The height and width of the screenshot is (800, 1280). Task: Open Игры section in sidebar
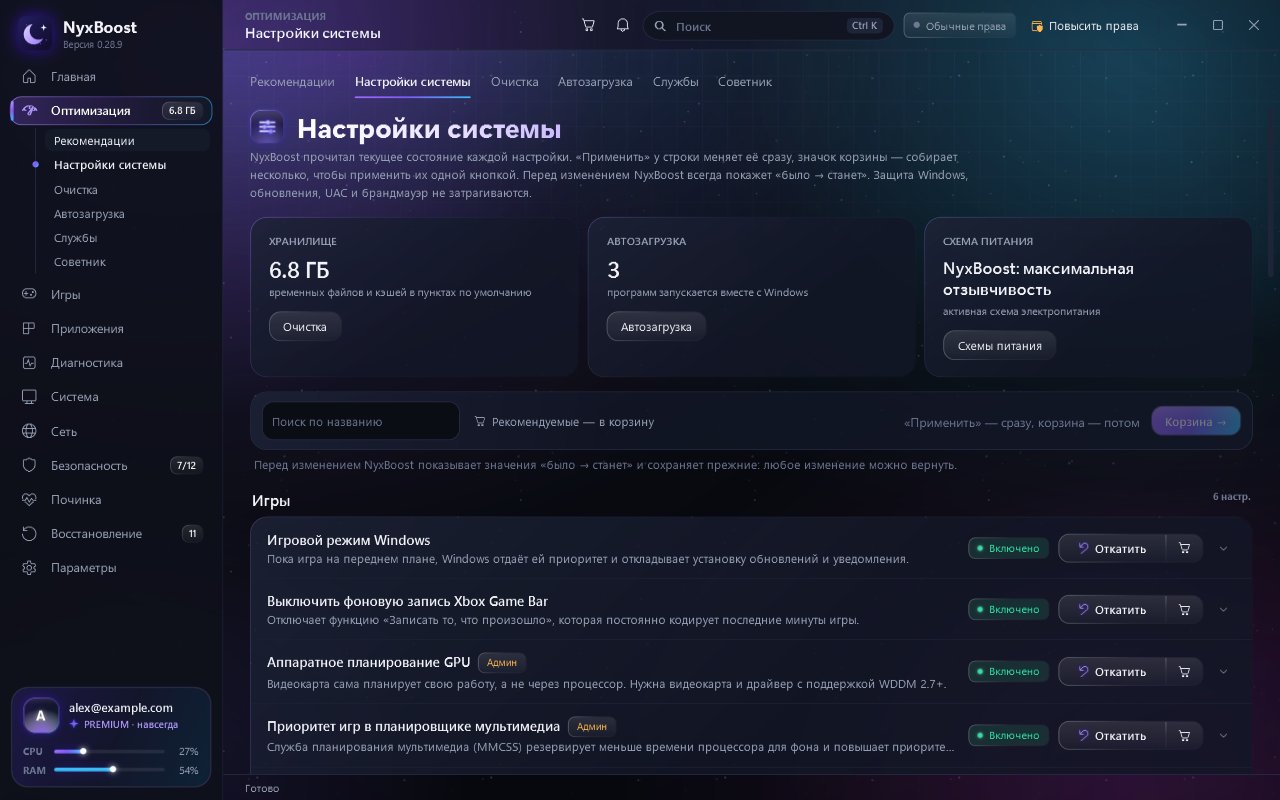click(111, 295)
